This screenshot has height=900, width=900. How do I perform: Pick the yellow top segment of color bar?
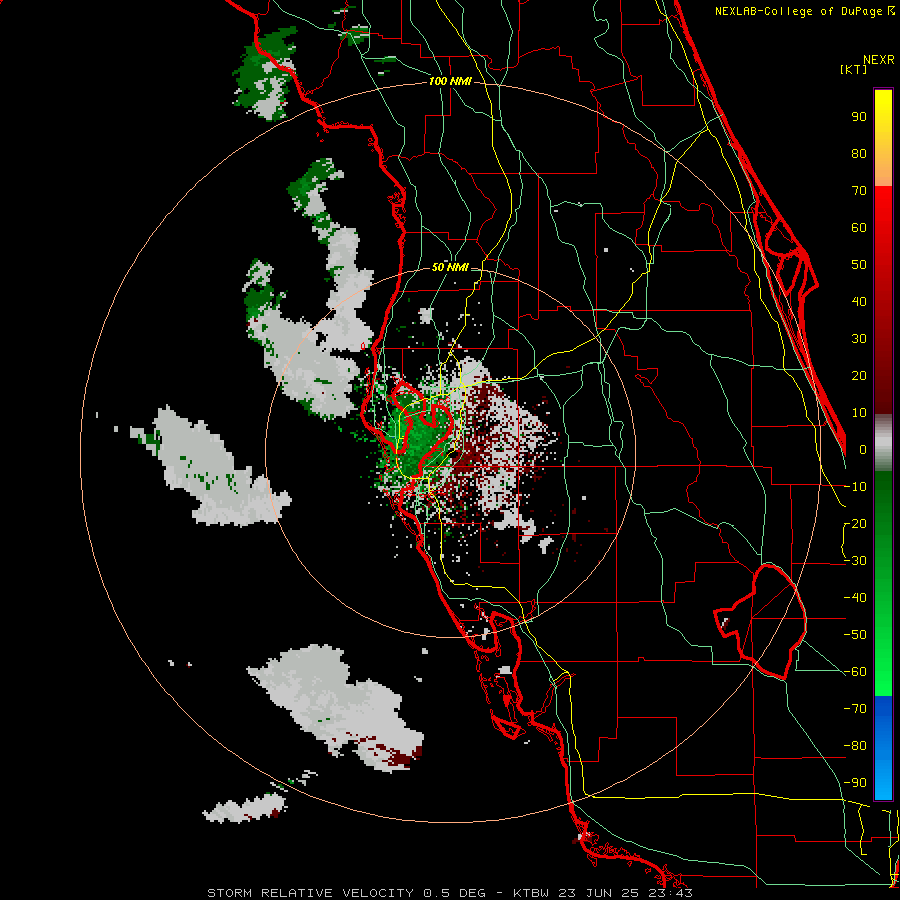tap(883, 138)
